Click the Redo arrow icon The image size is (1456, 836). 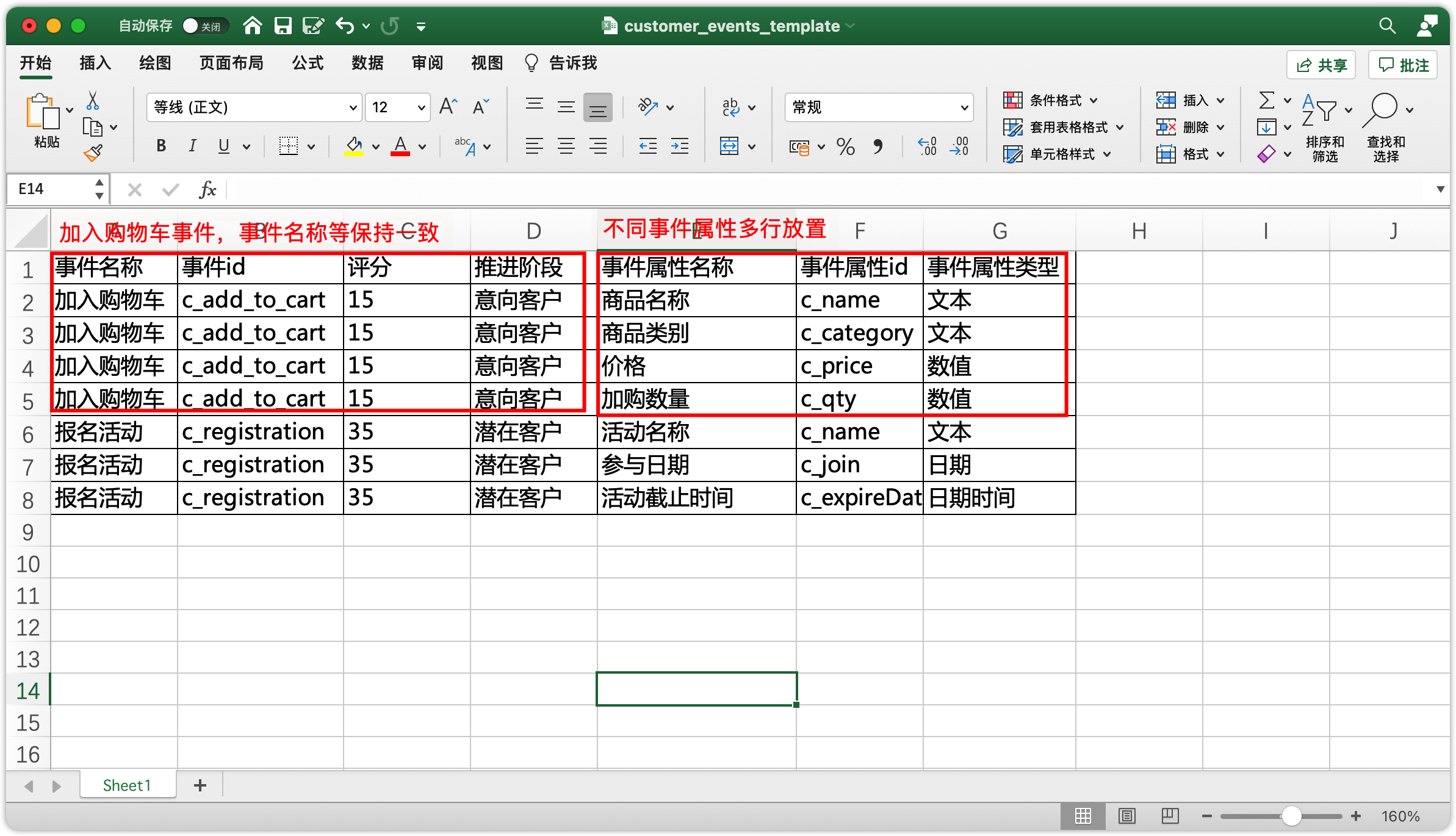coord(390,26)
